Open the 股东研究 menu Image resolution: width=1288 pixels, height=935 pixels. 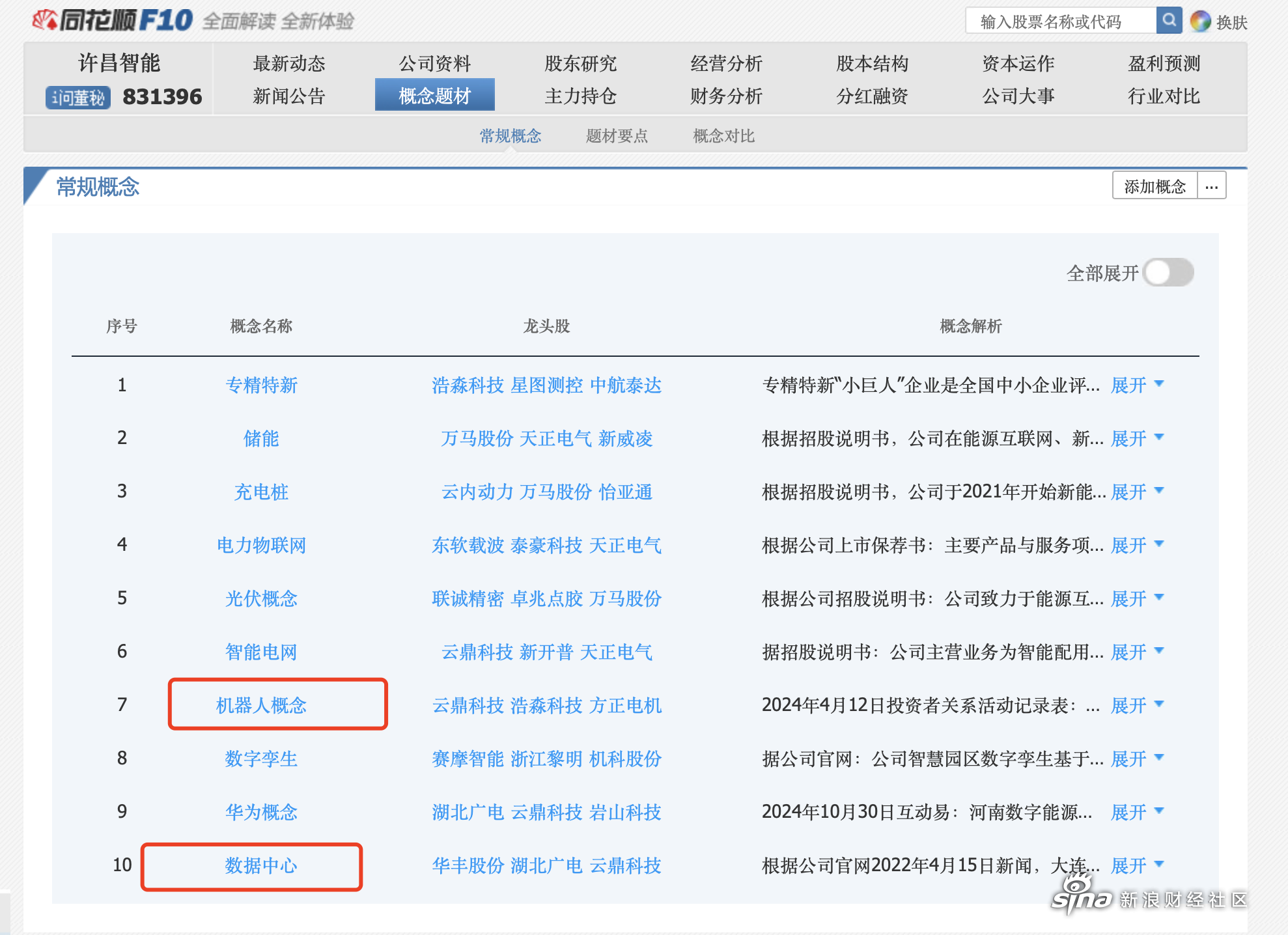tap(581, 64)
